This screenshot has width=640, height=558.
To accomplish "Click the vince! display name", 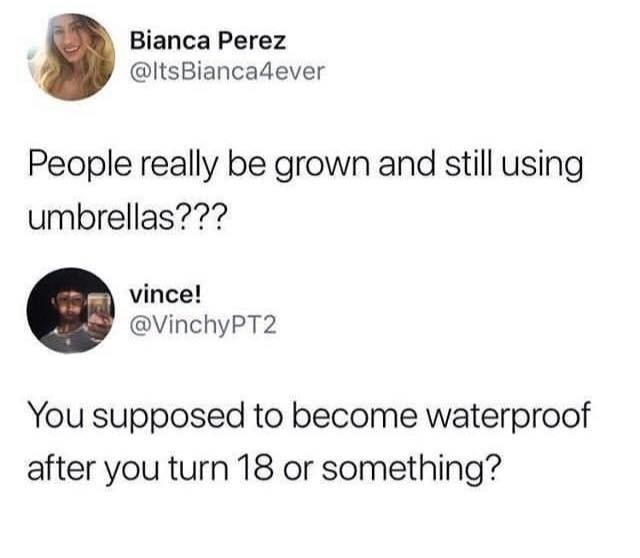I will [x=165, y=295].
